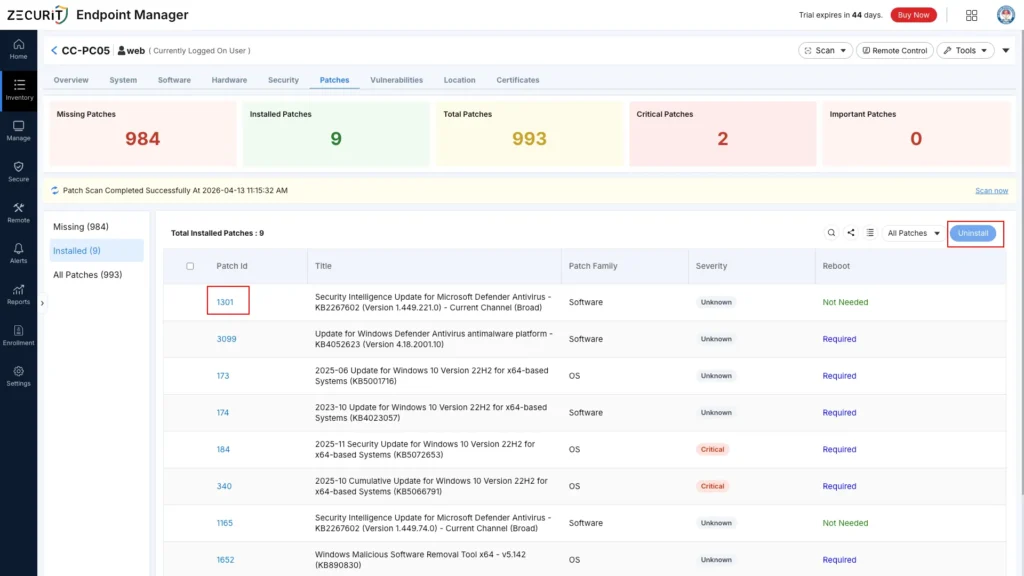This screenshot has height=576, width=1024.
Task: Open the Alerts bell section
Action: coord(18,253)
